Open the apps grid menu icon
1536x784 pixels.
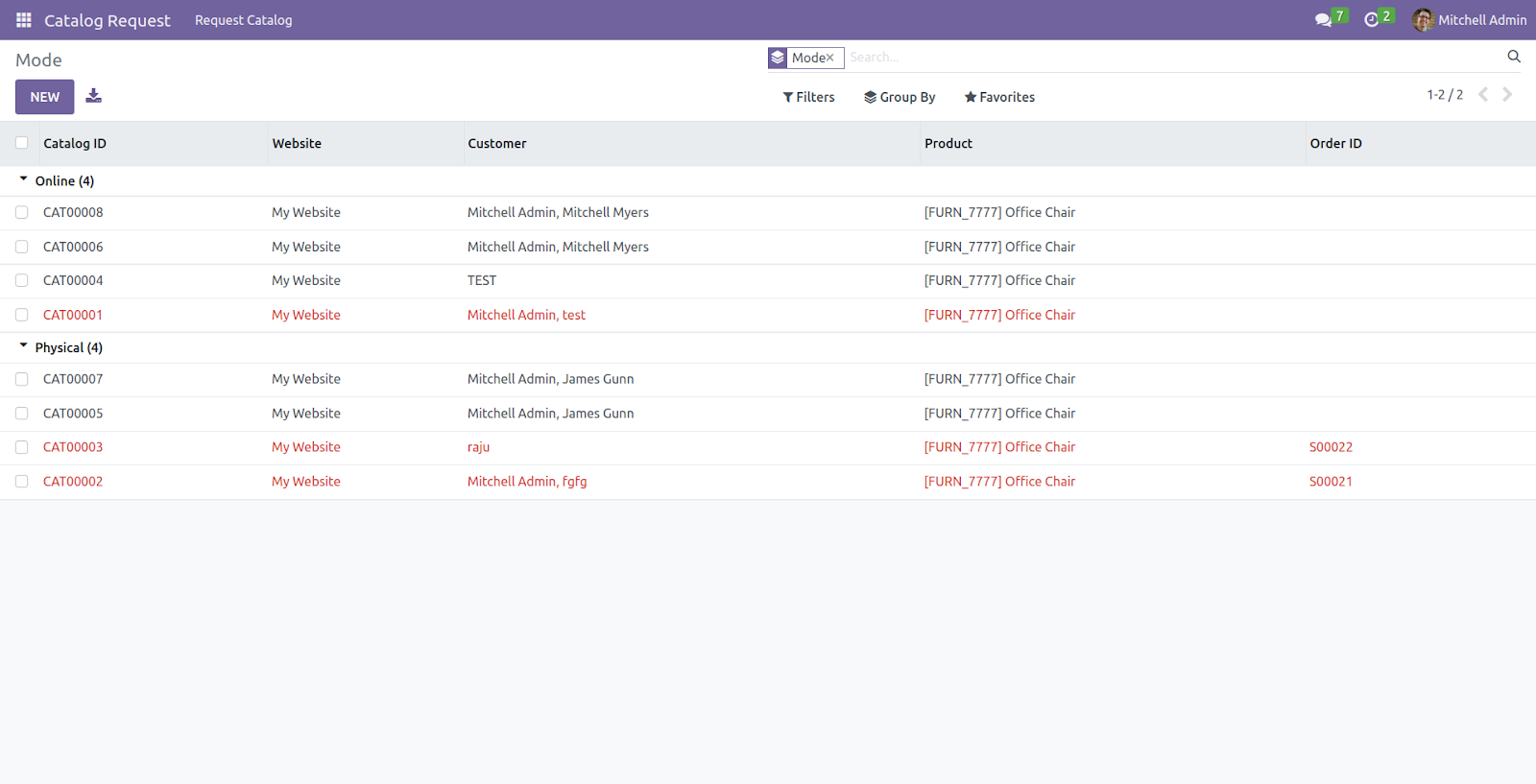point(24,20)
